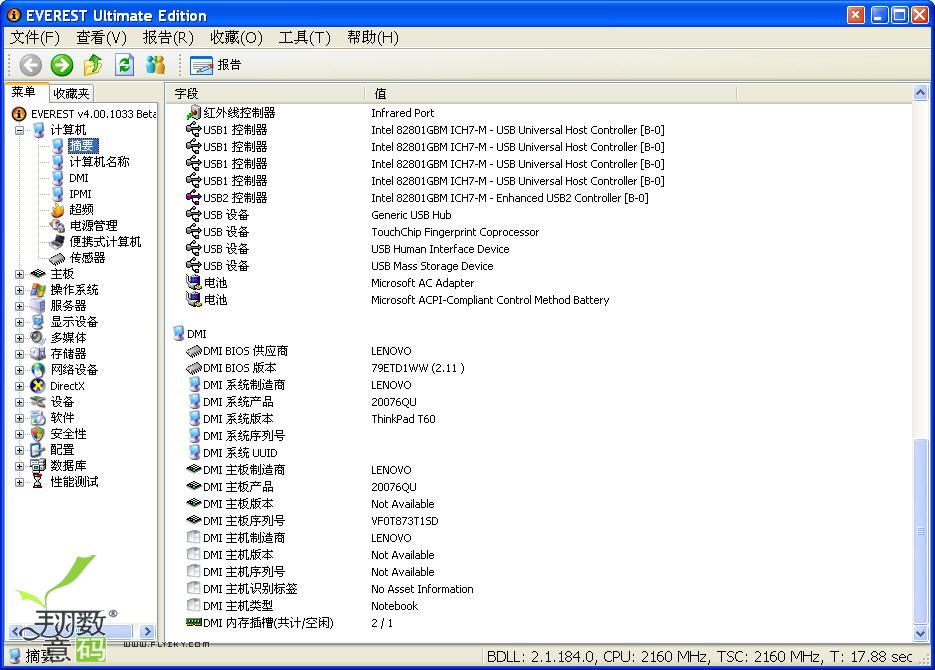Open the 查看(V) menu
Viewport: 935px width, 670px height.
(x=101, y=38)
